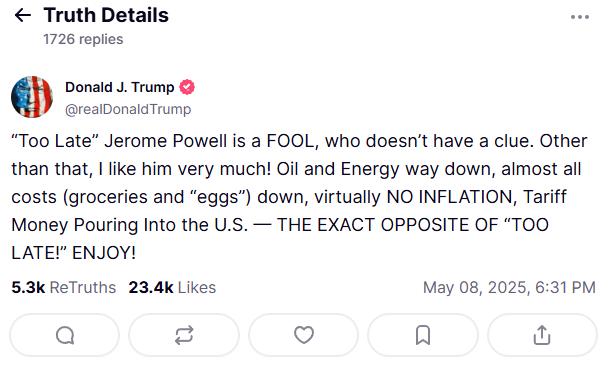Like the post with the heart icon
The height and width of the screenshot is (366, 609).
click(x=303, y=335)
